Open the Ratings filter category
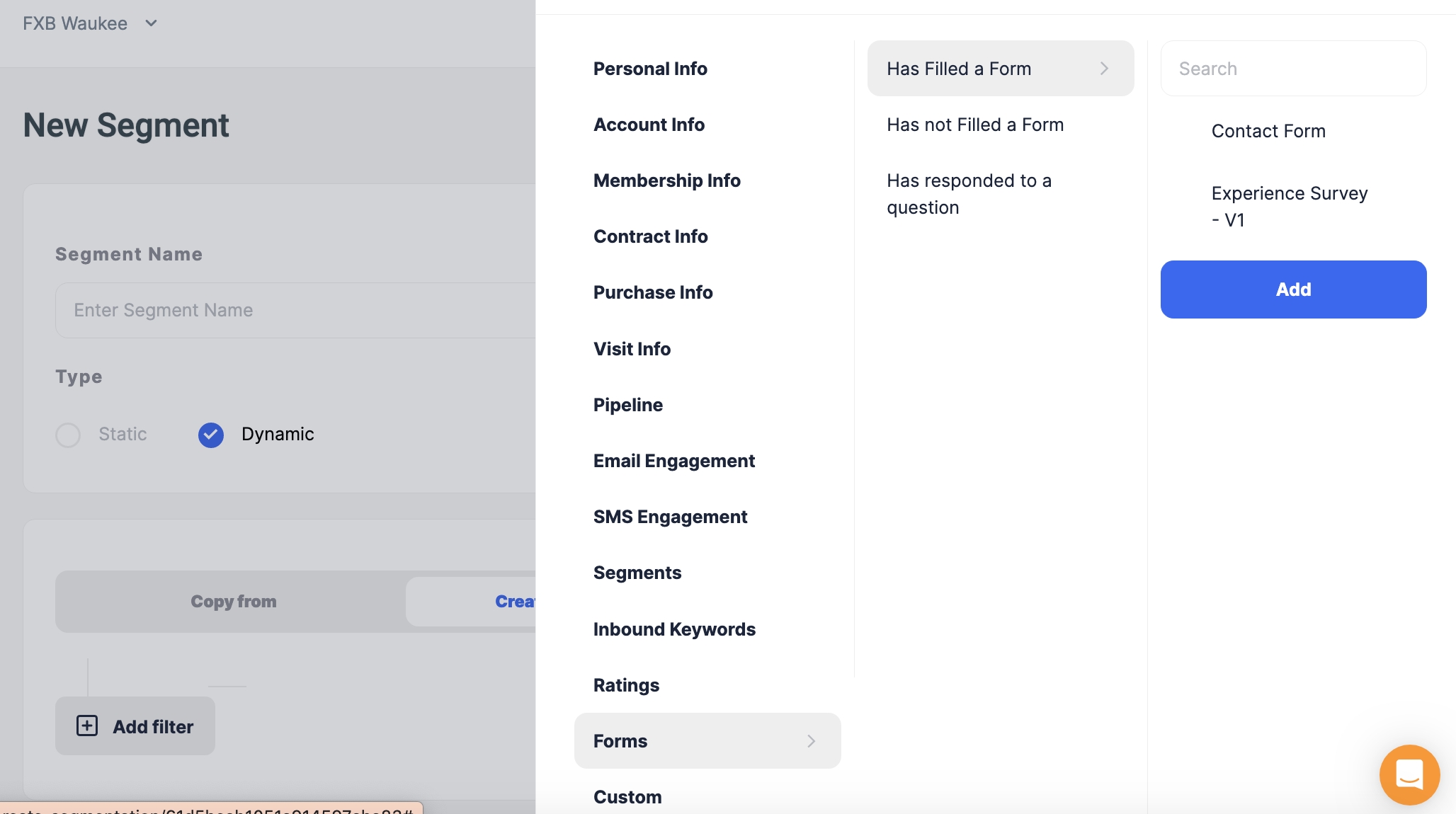This screenshot has width=1456, height=814. click(x=626, y=685)
